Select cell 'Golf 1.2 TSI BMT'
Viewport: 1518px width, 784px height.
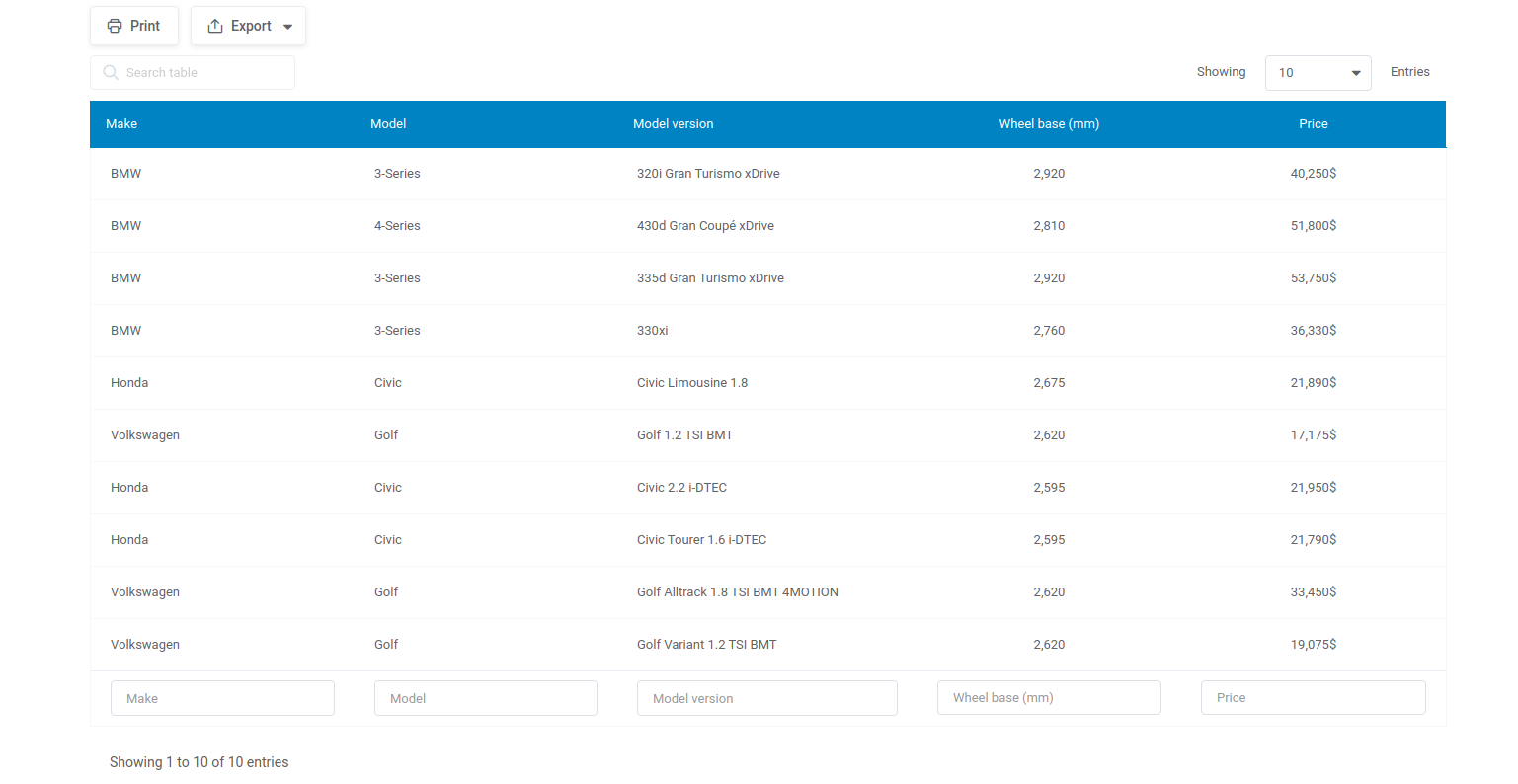tap(684, 435)
